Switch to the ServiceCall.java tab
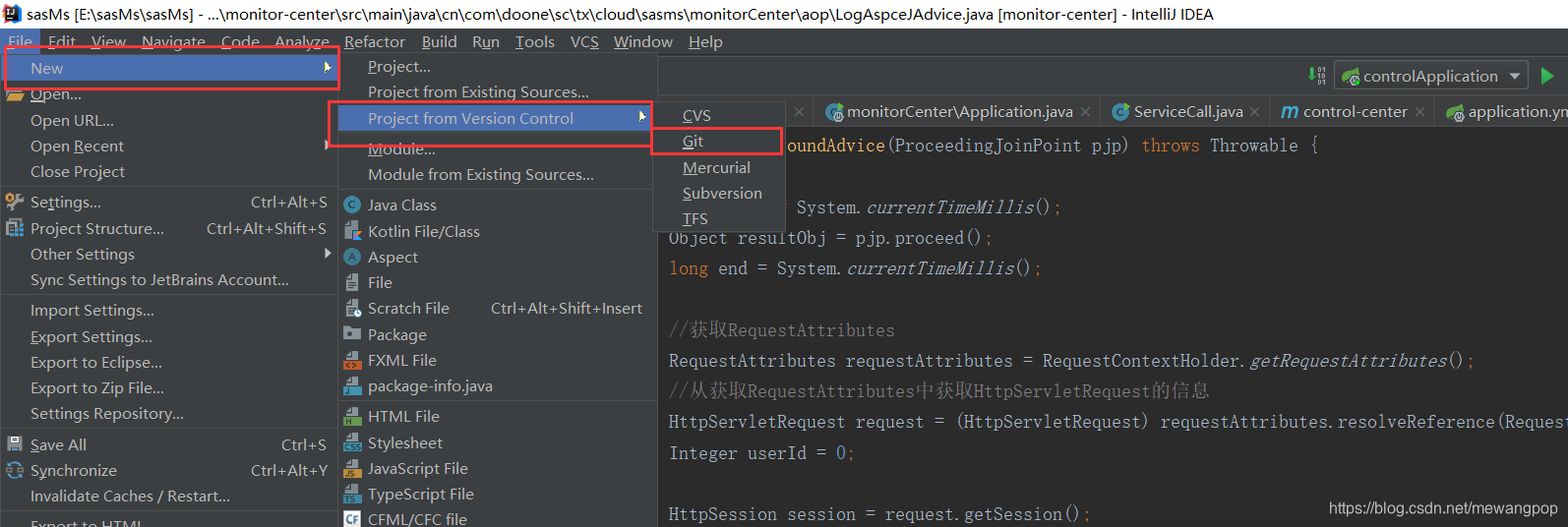Viewport: 1568px width, 527px height. click(x=1187, y=112)
